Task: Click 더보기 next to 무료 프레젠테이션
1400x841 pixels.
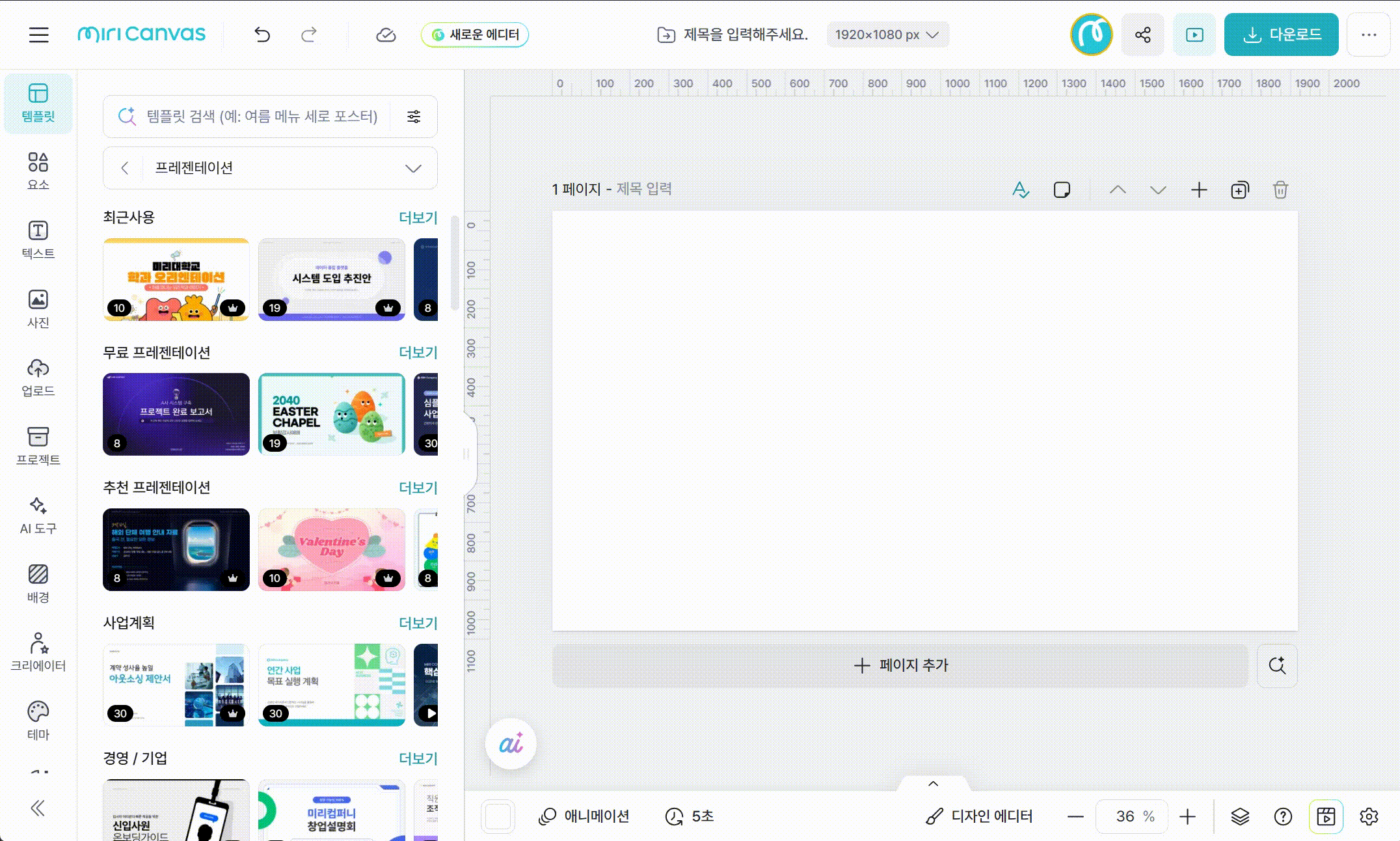Action: click(x=418, y=353)
